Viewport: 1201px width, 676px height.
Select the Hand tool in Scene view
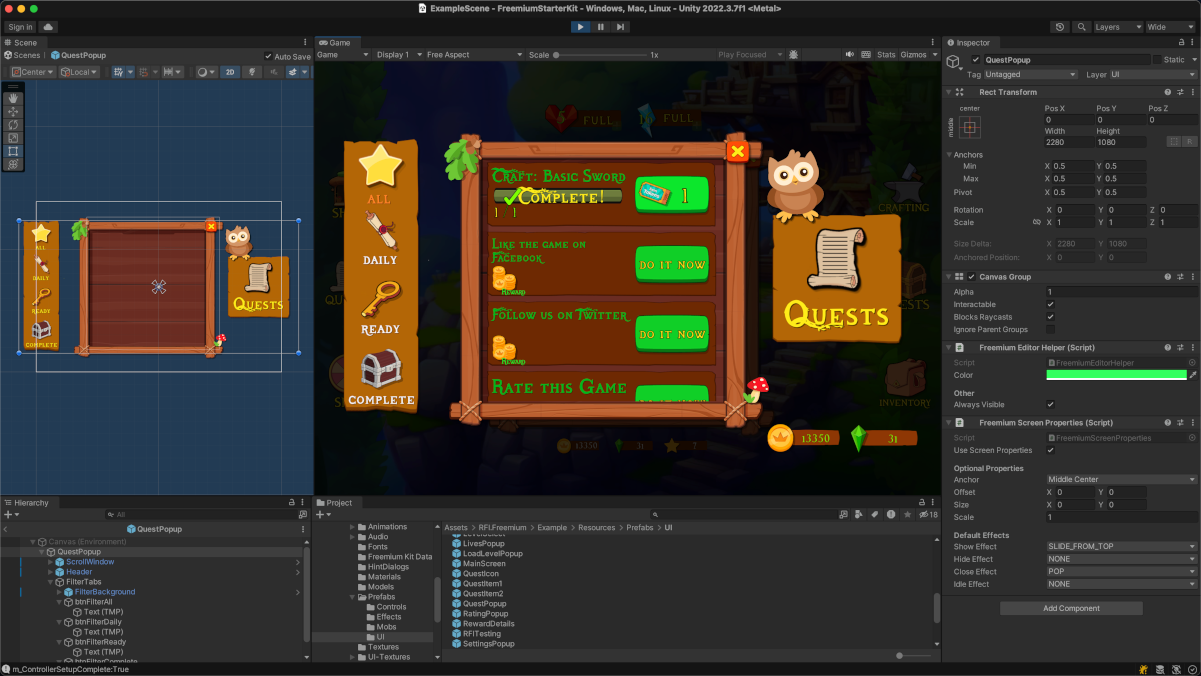pyautogui.click(x=13, y=98)
